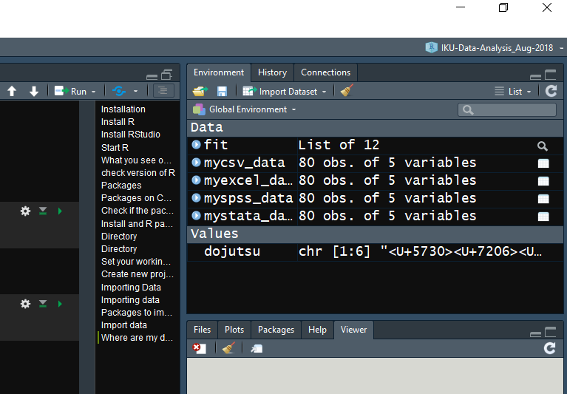
Task: Focus the environment search field
Action: coord(507,110)
